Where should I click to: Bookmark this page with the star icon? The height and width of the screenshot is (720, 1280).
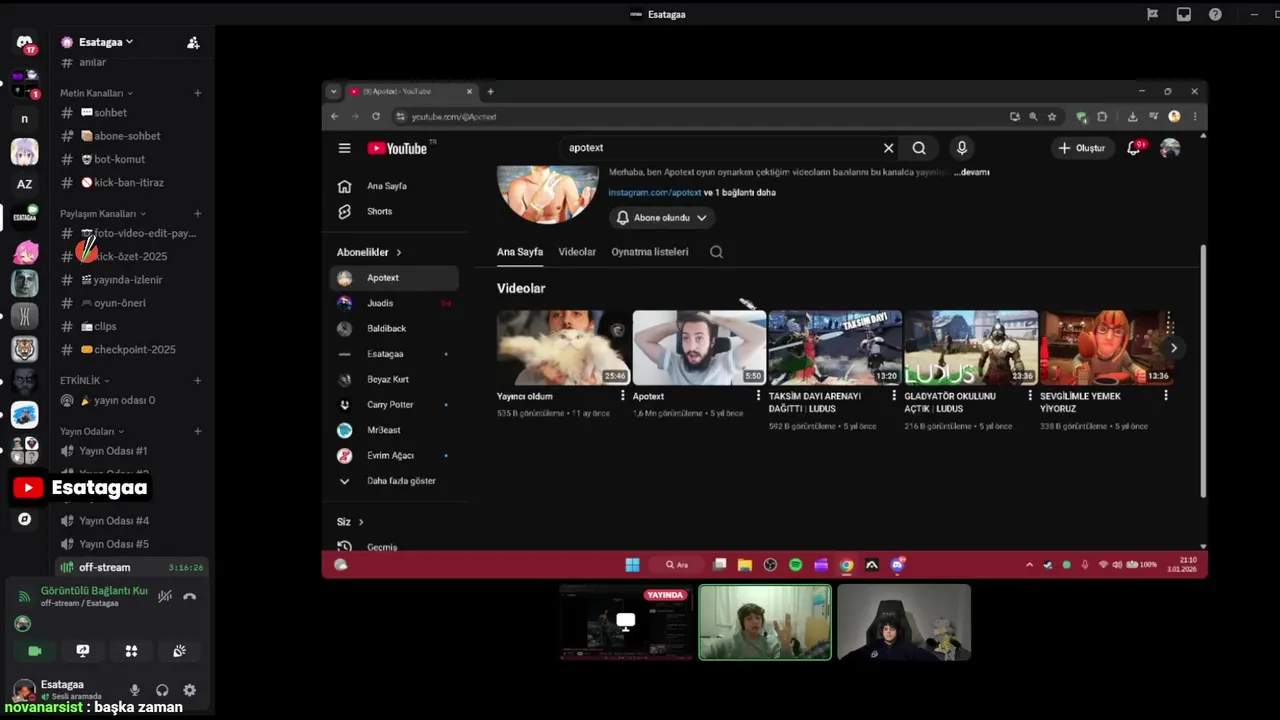1052,116
